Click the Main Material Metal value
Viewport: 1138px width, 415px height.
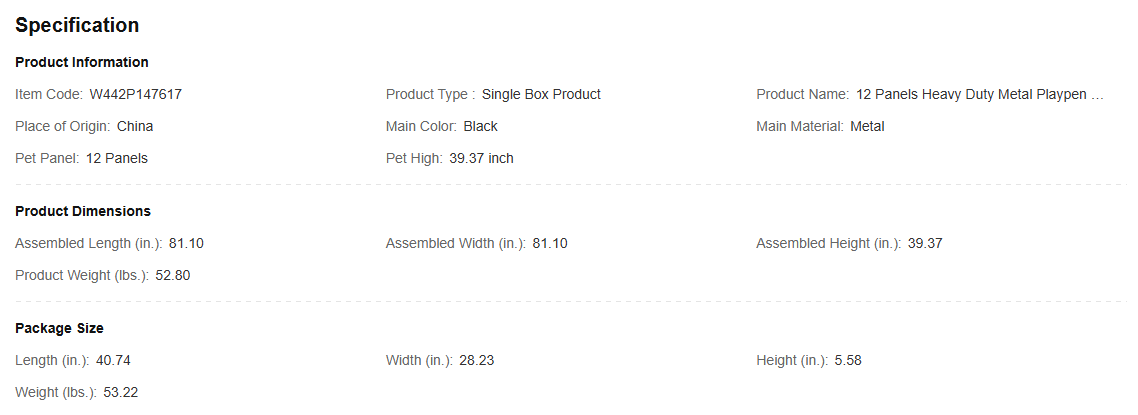(867, 126)
